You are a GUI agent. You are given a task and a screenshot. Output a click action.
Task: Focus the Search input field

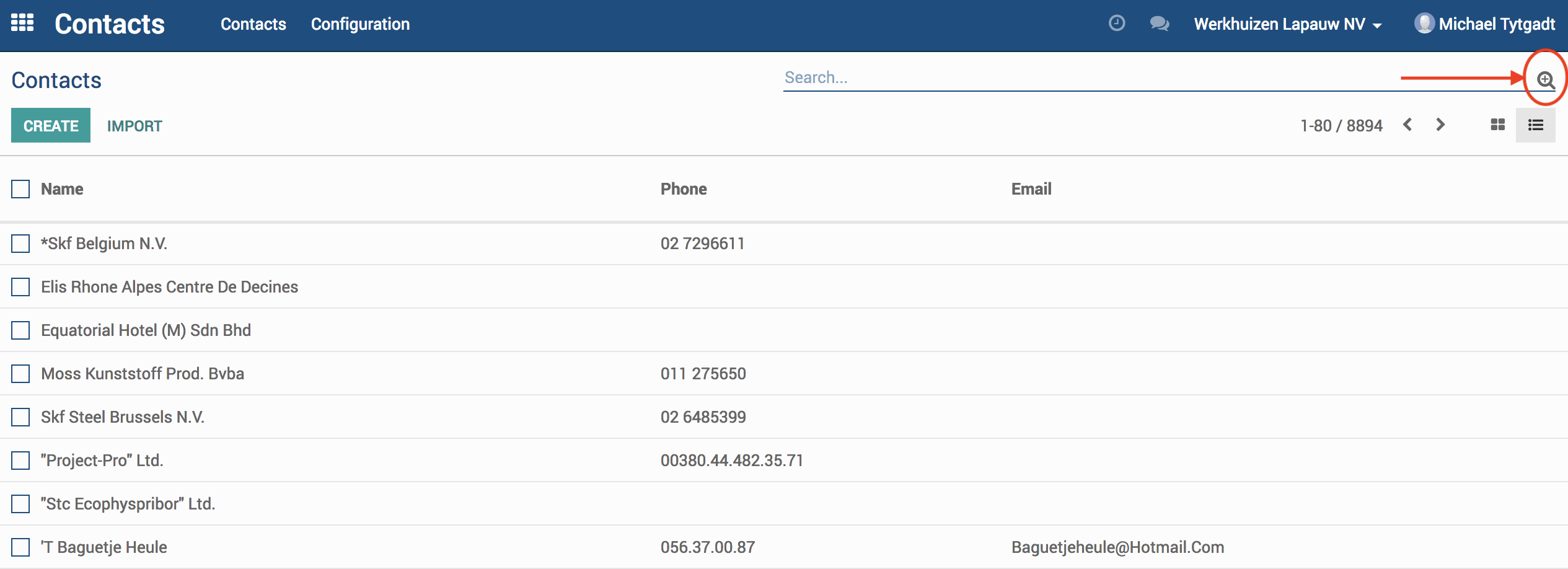pyautogui.click(x=1156, y=77)
